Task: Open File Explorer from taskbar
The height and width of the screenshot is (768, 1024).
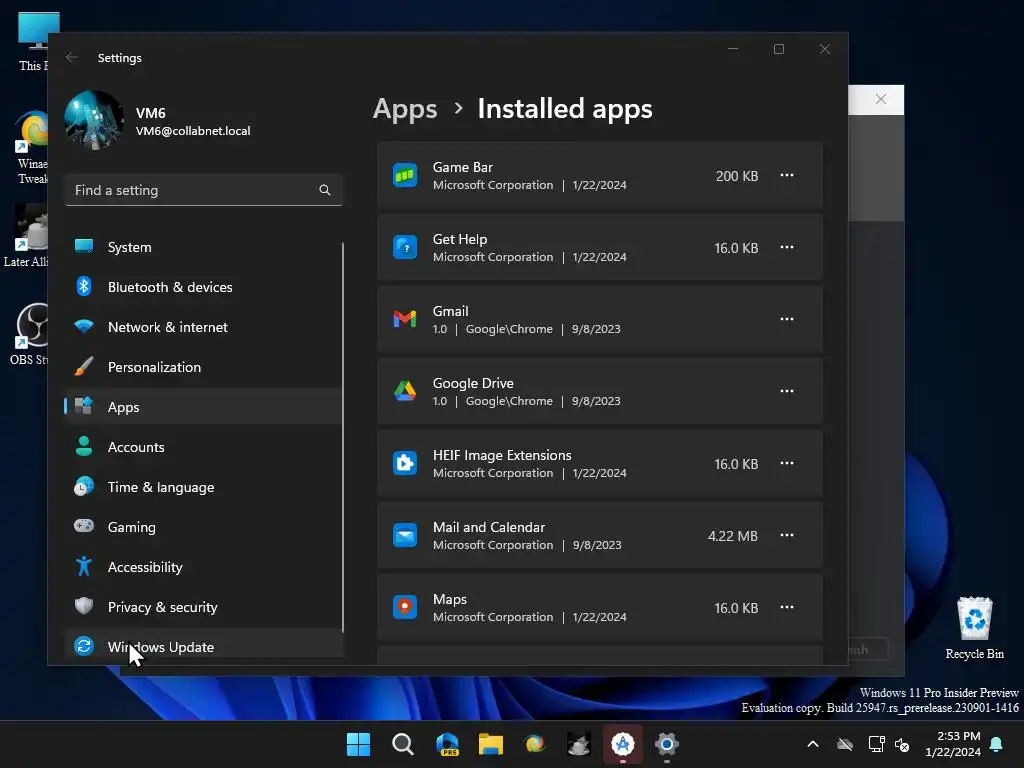Action: pos(490,744)
